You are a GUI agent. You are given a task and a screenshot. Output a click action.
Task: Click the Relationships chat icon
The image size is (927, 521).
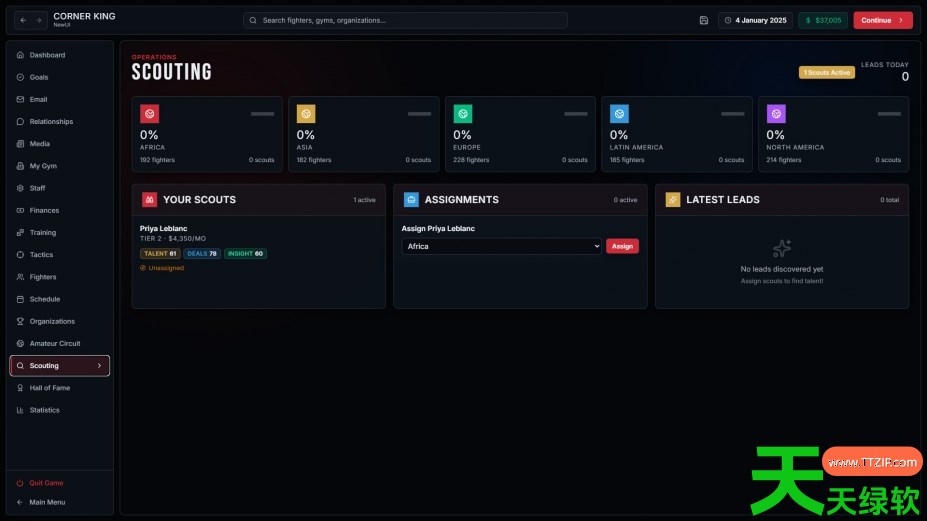point(20,122)
